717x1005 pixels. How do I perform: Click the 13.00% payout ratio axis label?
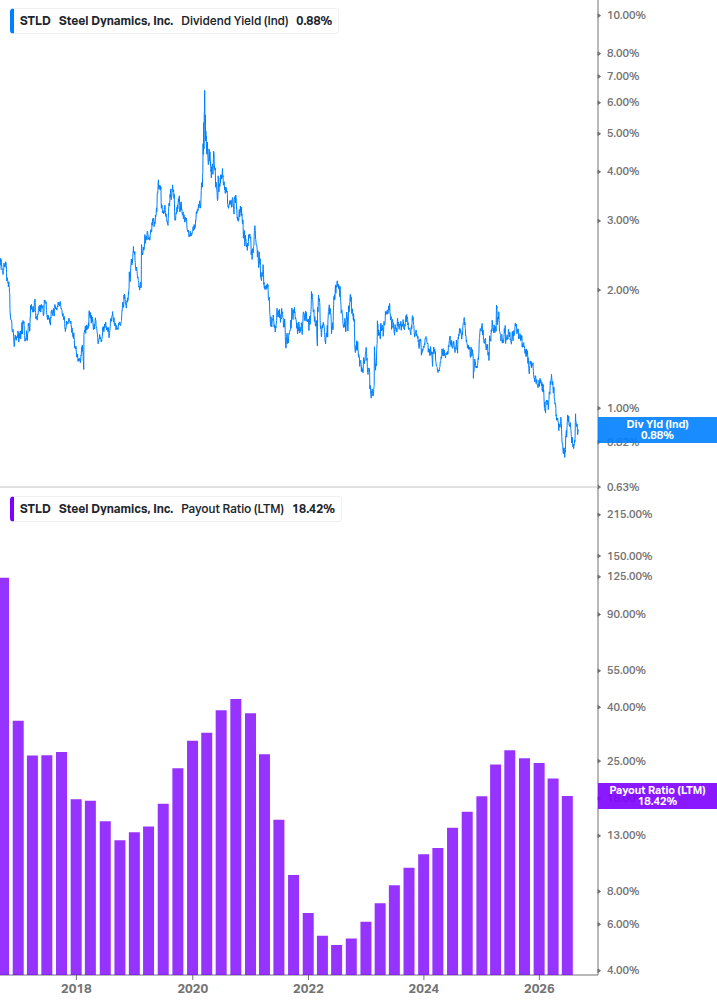[626, 835]
